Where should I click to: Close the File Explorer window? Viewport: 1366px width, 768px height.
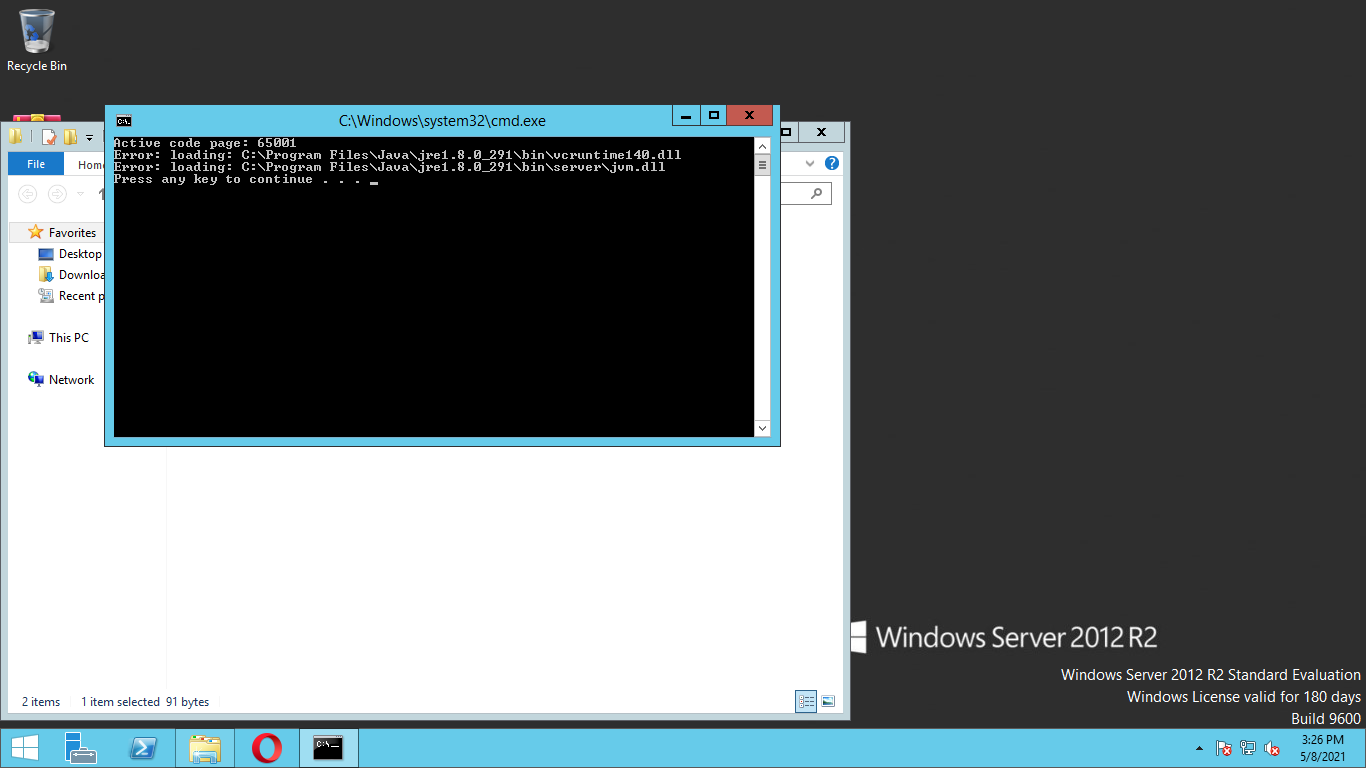coord(821,132)
